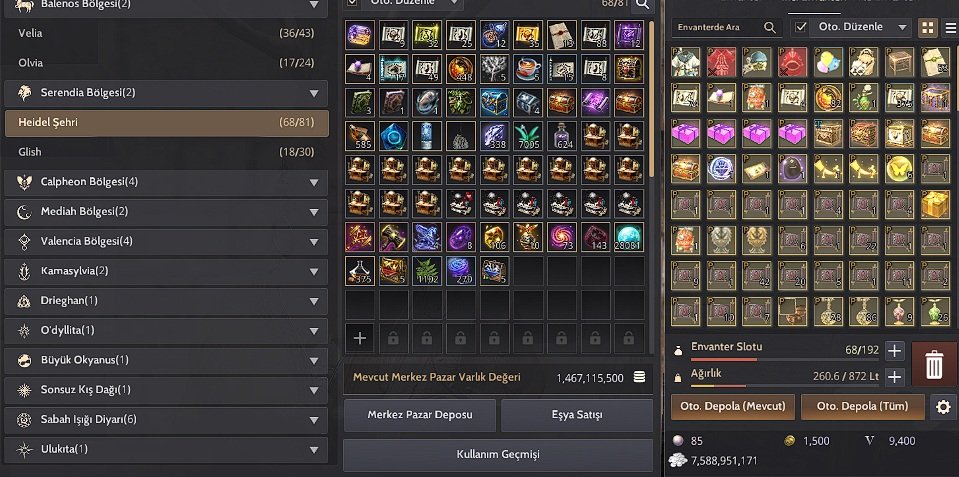
Task: Open Merkez Pazar Deposu
Action: pyautogui.click(x=420, y=415)
